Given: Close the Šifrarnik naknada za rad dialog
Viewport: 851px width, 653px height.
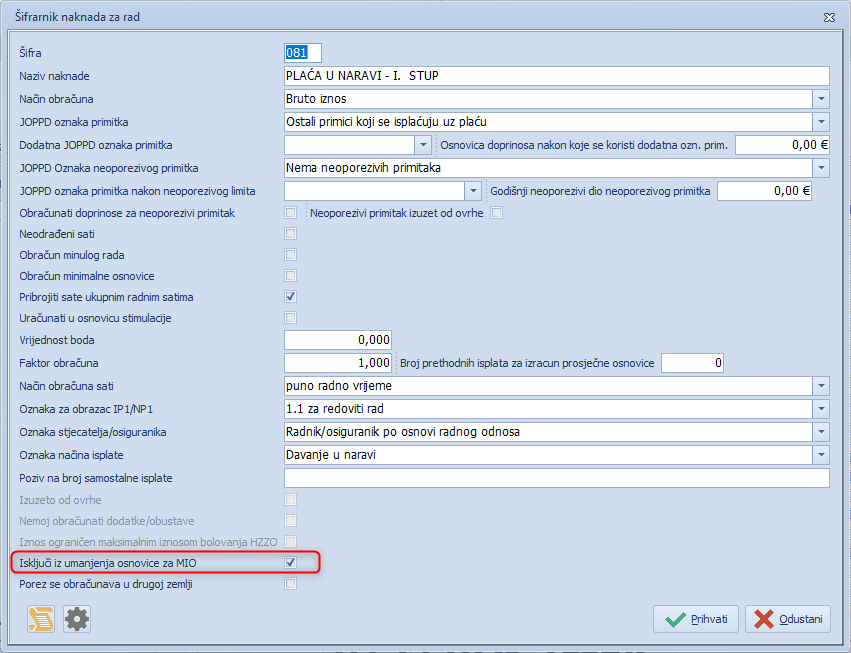Looking at the screenshot, I should click(829, 17).
